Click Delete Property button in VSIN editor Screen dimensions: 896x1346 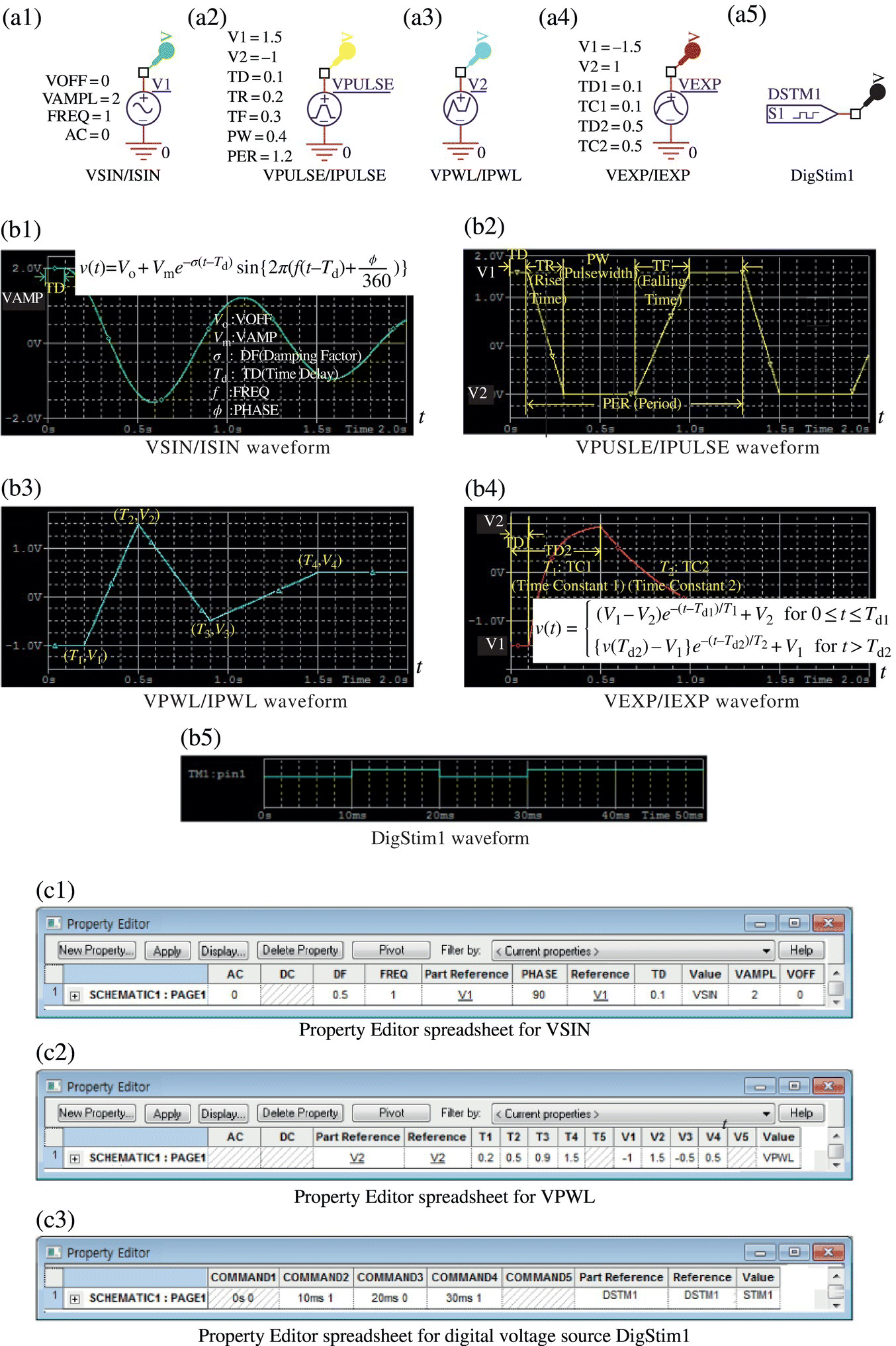point(300,950)
